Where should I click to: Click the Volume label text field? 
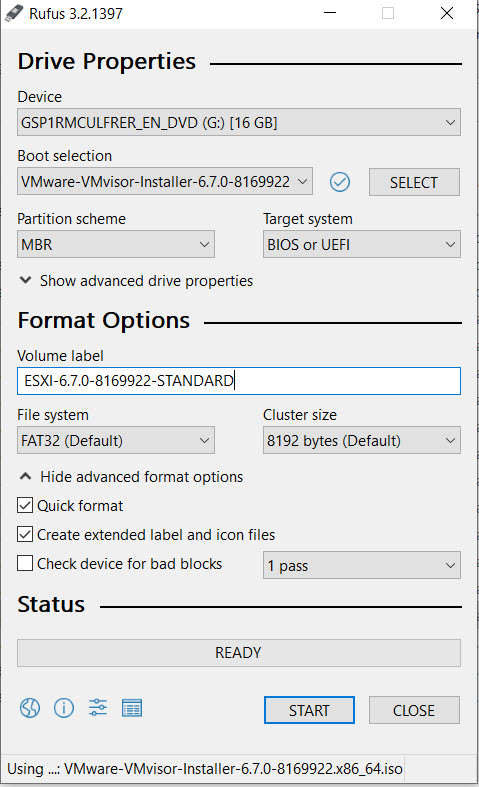click(x=238, y=381)
